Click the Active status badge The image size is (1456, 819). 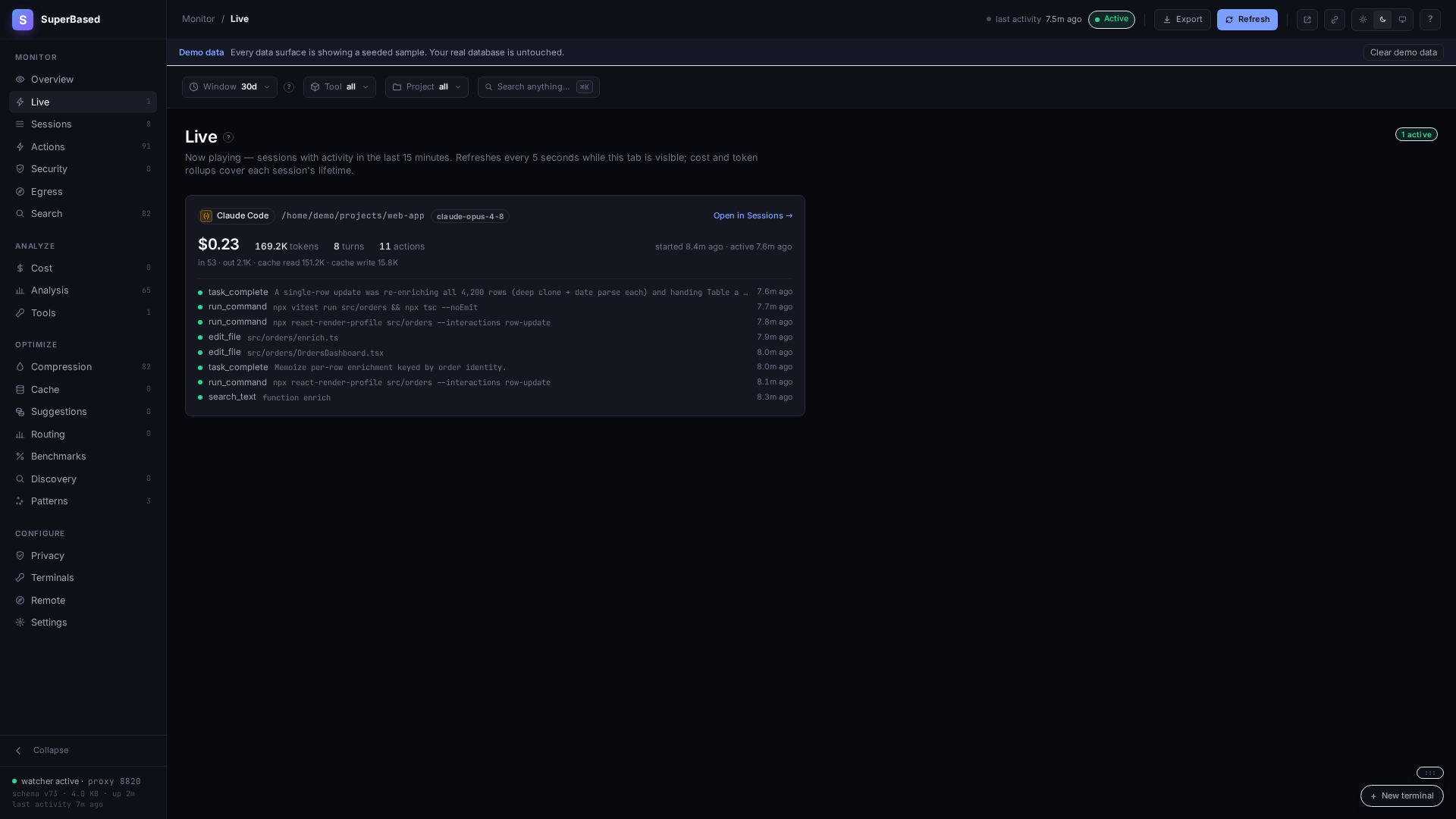point(1112,20)
